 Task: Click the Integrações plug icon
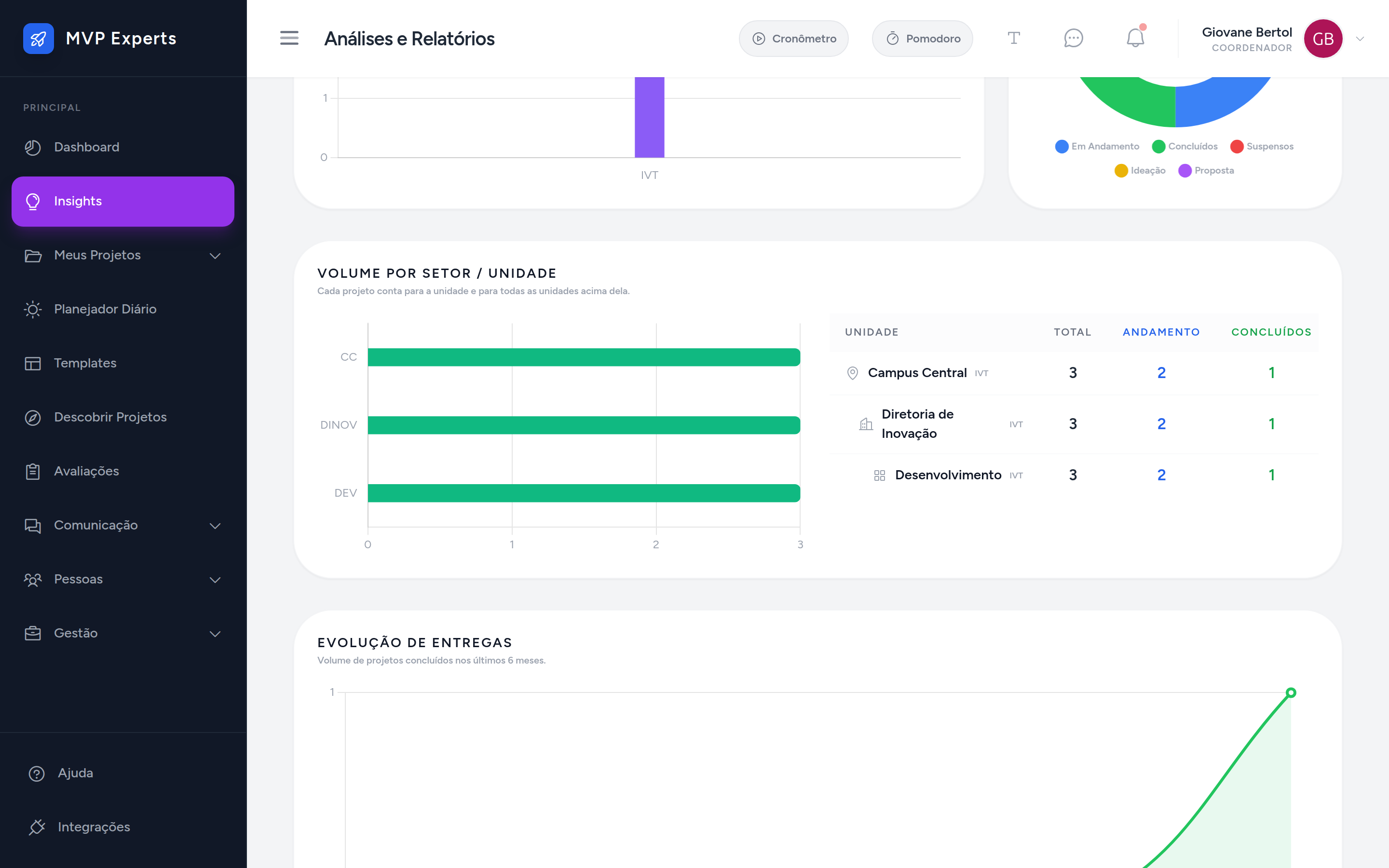pos(37,827)
